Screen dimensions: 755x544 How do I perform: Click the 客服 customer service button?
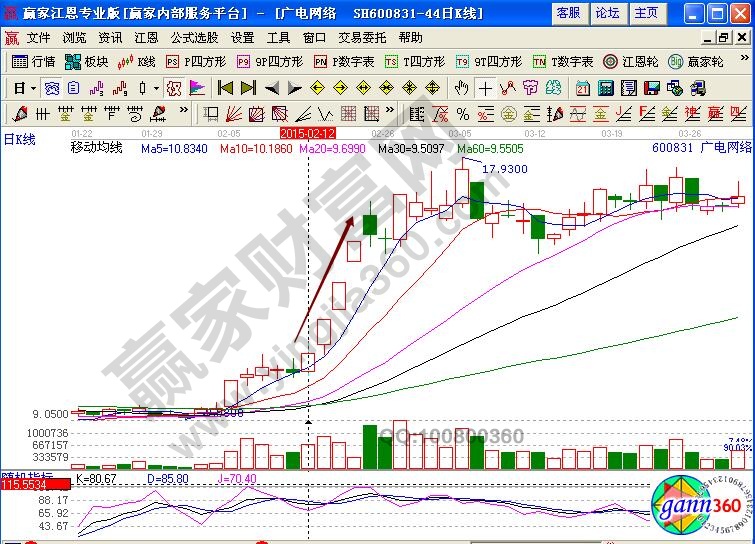coord(568,13)
